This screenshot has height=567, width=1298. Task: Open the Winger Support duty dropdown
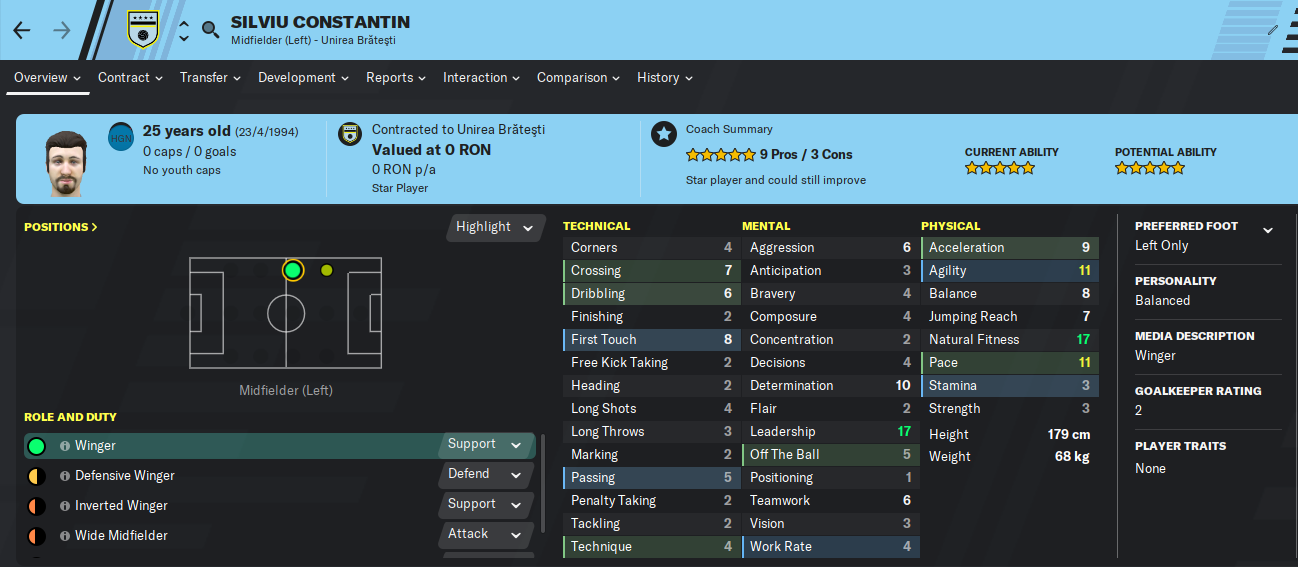(x=485, y=445)
